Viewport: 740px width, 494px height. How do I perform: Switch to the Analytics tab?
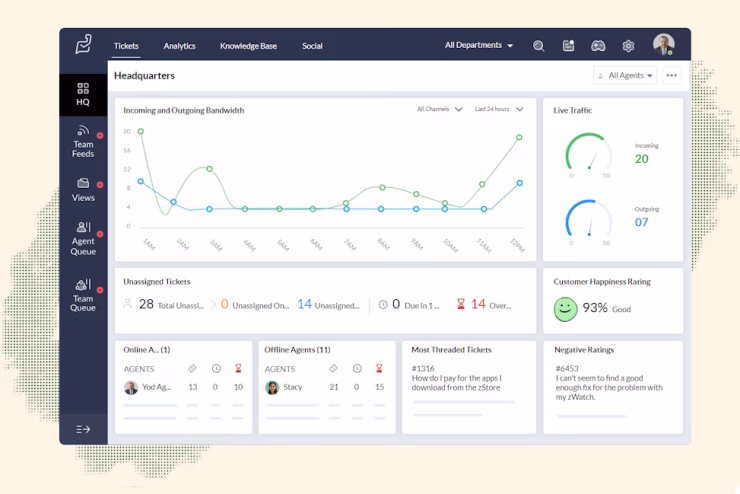[x=179, y=46]
